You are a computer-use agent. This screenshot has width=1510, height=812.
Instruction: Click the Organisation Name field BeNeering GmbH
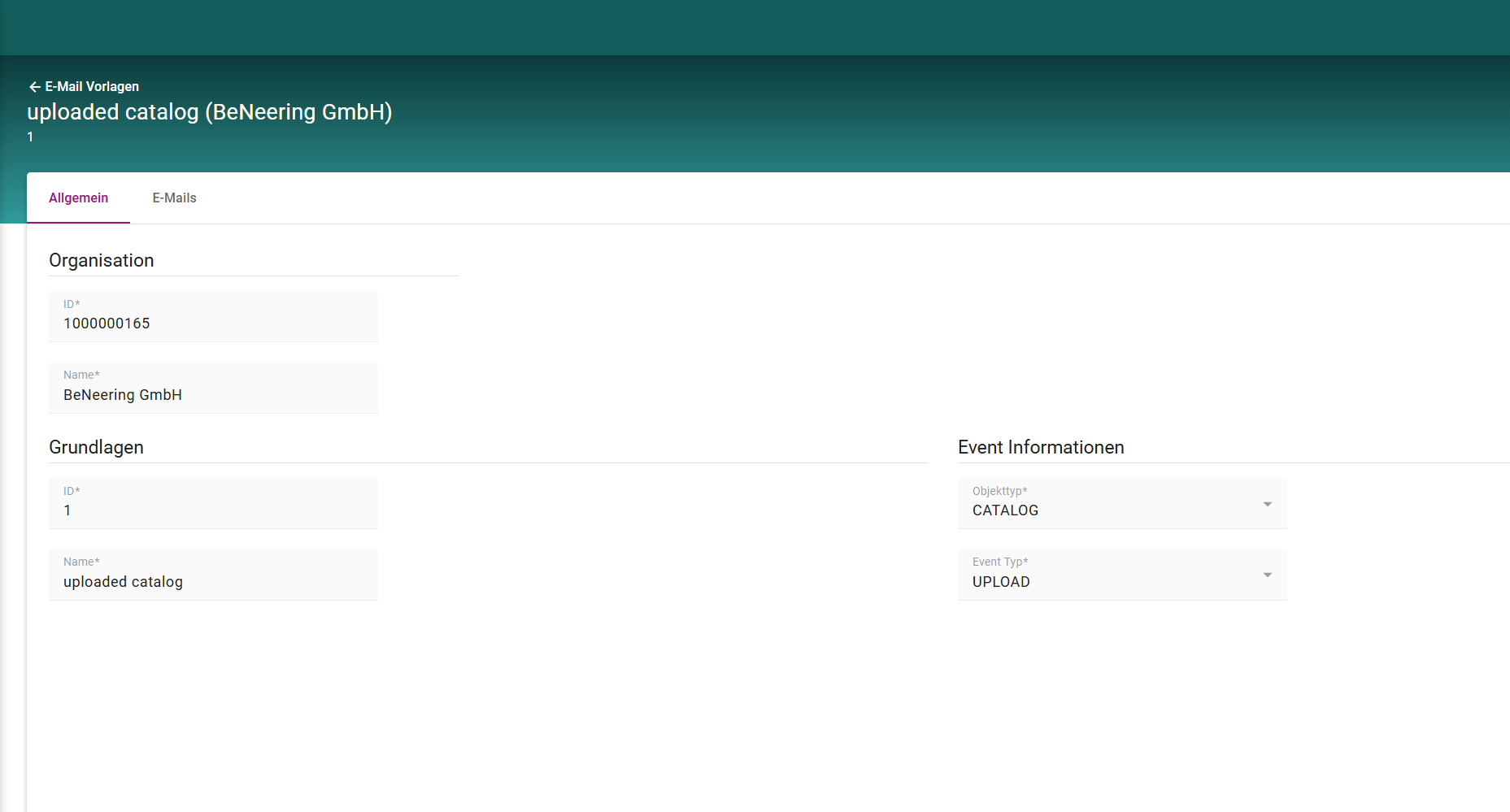pyautogui.click(x=213, y=388)
